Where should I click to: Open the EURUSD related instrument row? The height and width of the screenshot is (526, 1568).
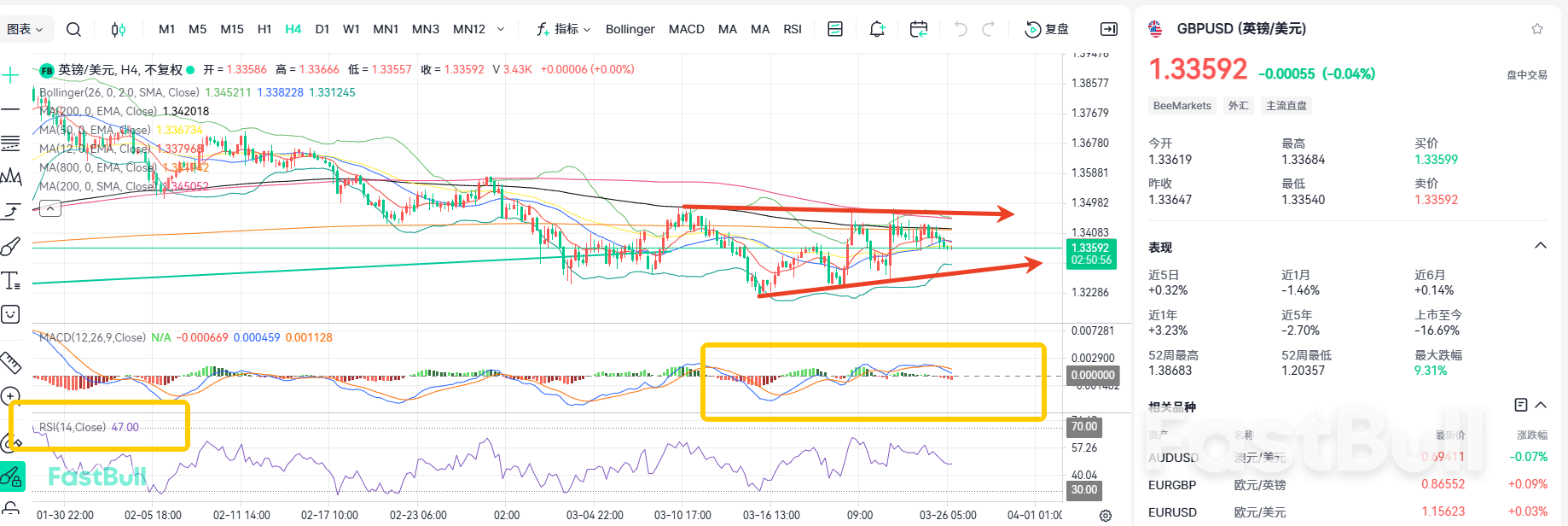pos(1348,512)
